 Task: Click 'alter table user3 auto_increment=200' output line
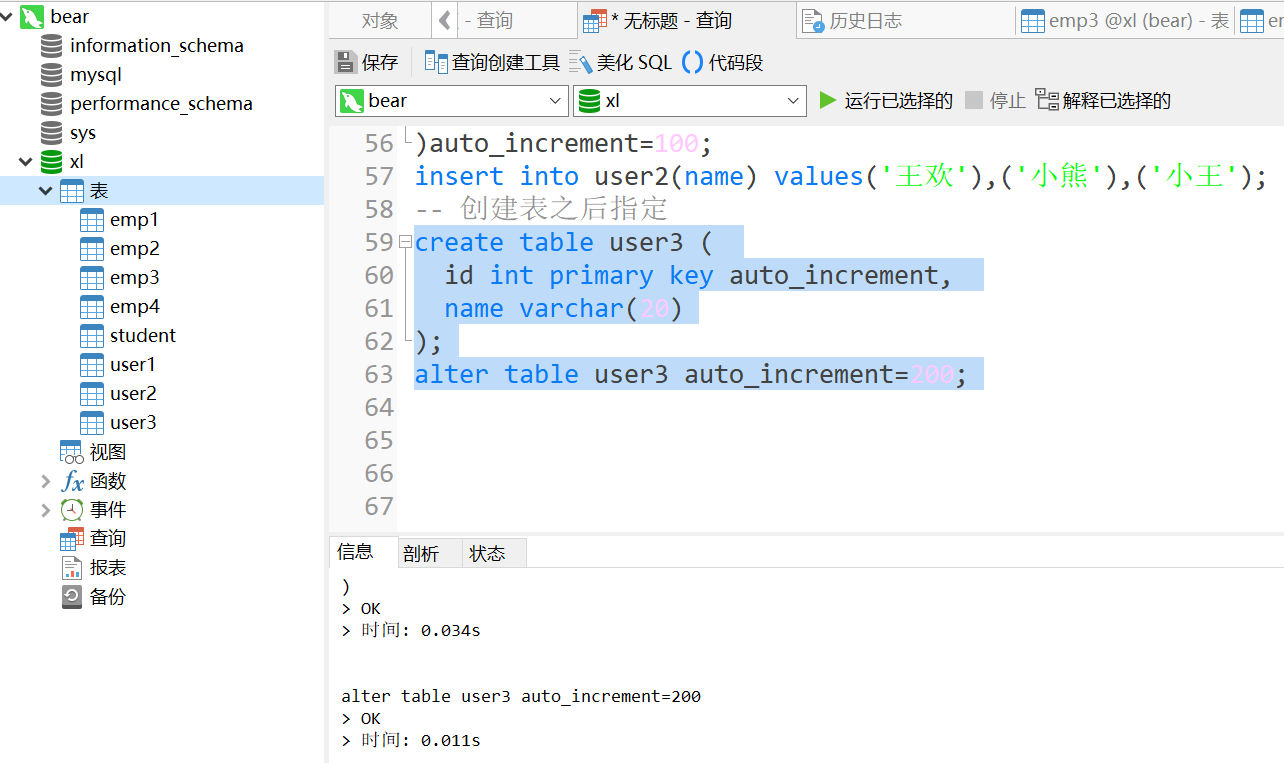(x=521, y=696)
